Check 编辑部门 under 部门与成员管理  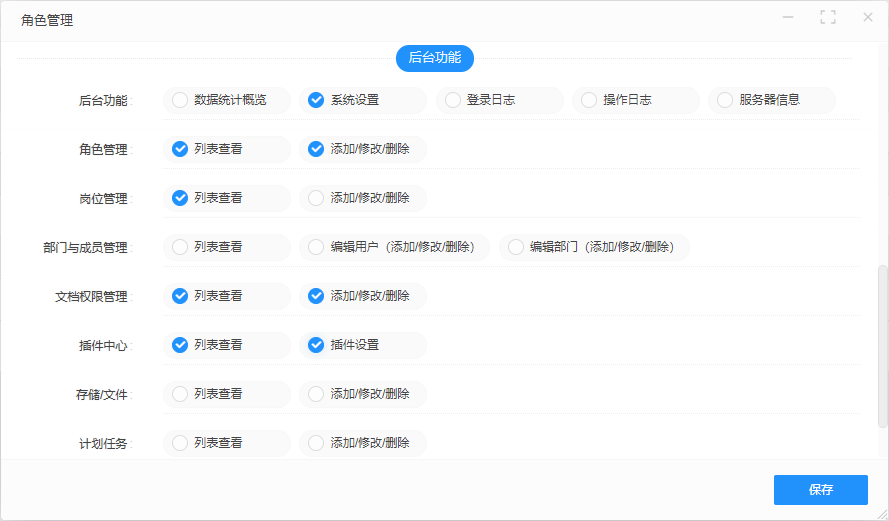[515, 247]
